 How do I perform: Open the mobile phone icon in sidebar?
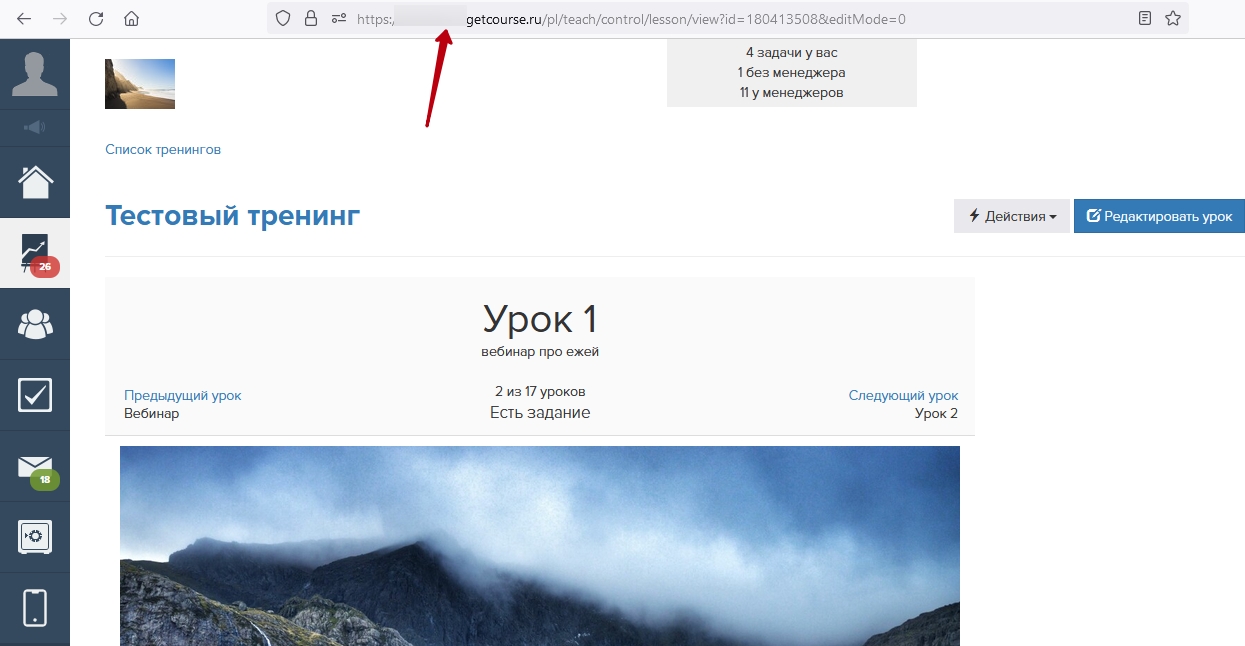pos(35,607)
